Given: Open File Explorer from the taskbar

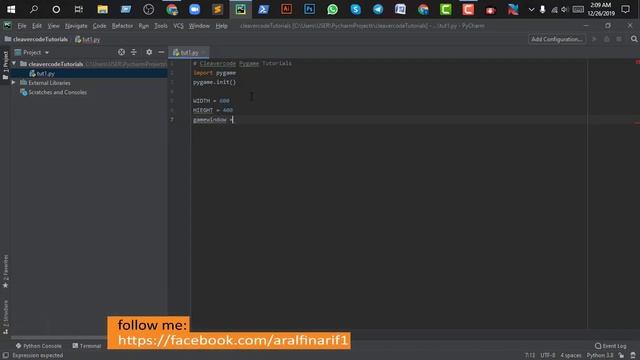Looking at the screenshot, I should [102, 9].
